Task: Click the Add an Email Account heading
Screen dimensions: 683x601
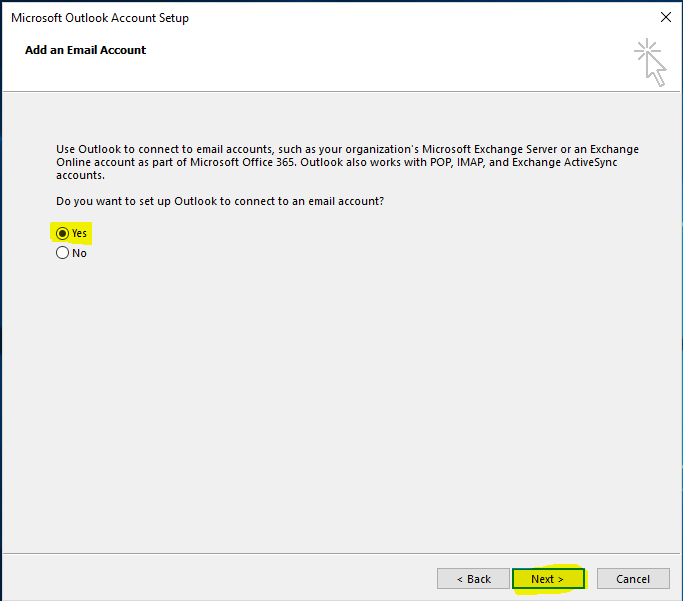Action: click(x=86, y=50)
